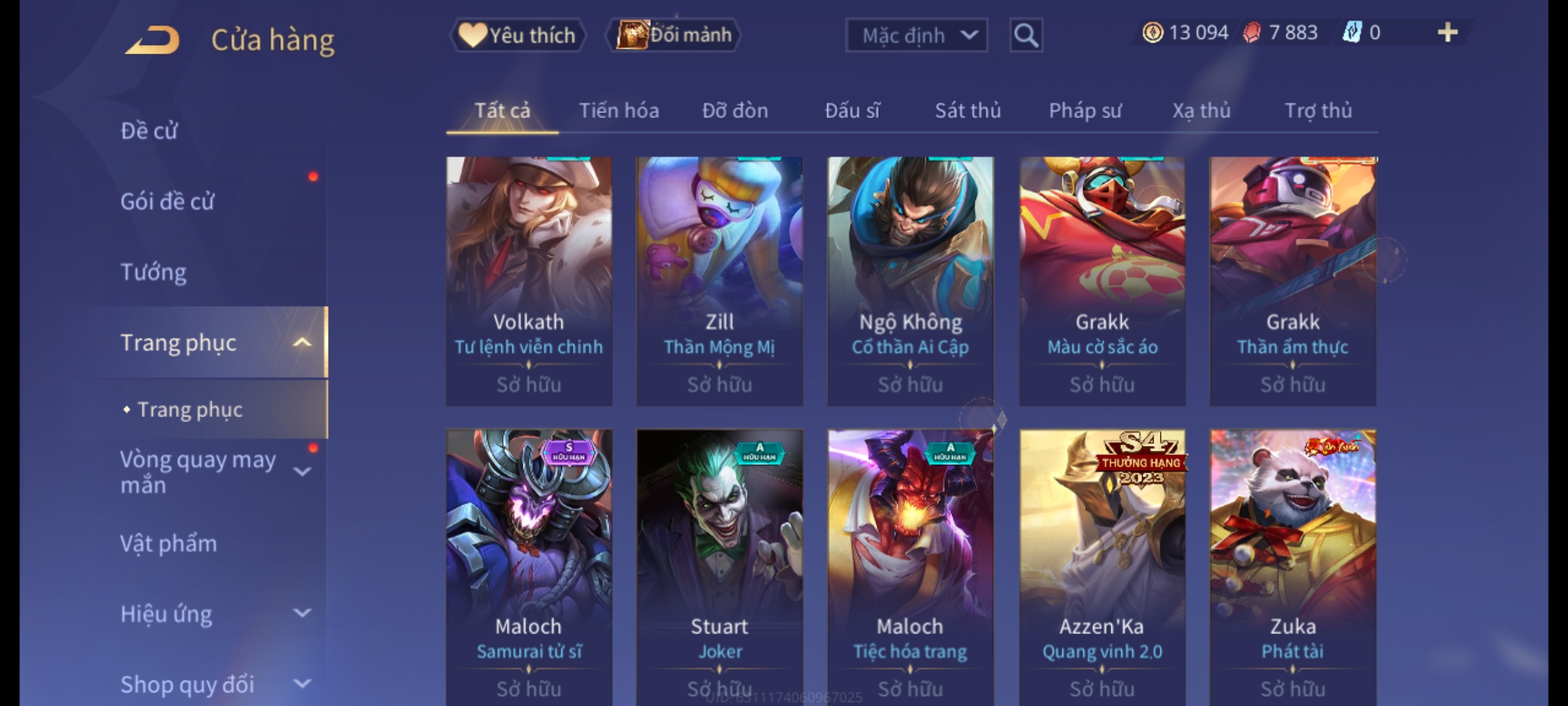Expand the Hiệu ứng sidebar section
This screenshot has width=1568, height=706.
[302, 613]
